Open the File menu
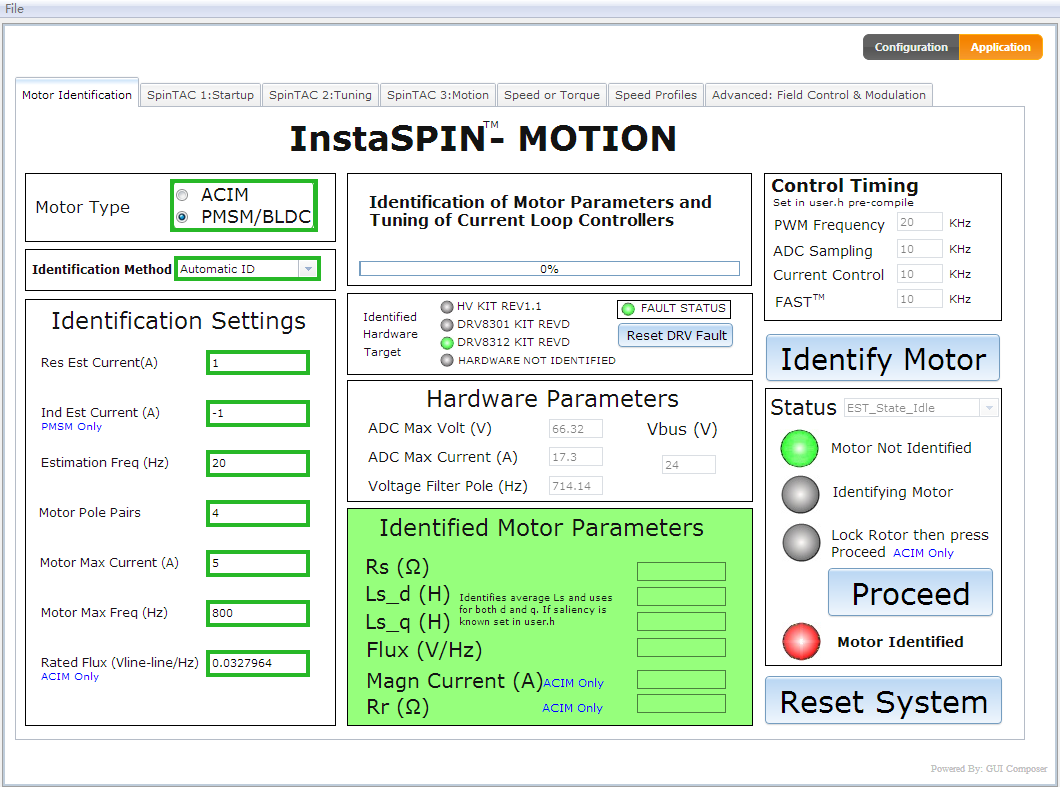The image size is (1060, 787). point(14,9)
